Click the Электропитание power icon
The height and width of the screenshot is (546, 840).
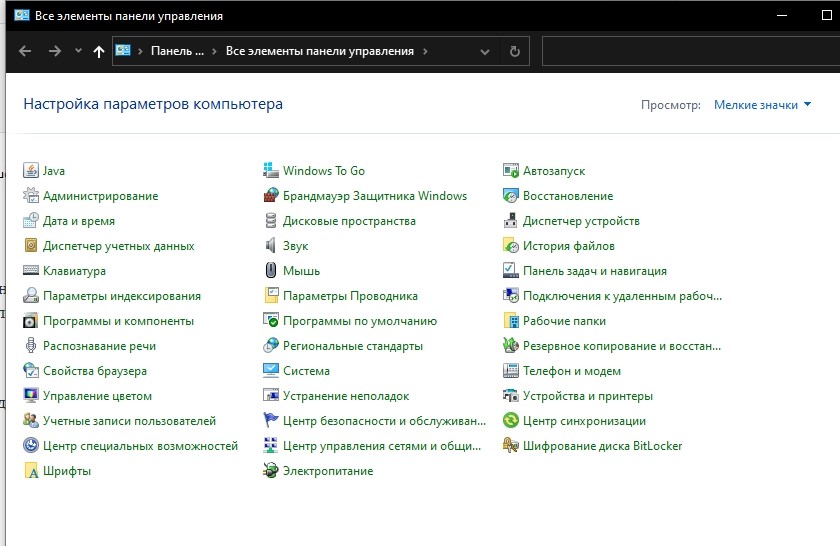pyautogui.click(x=271, y=471)
